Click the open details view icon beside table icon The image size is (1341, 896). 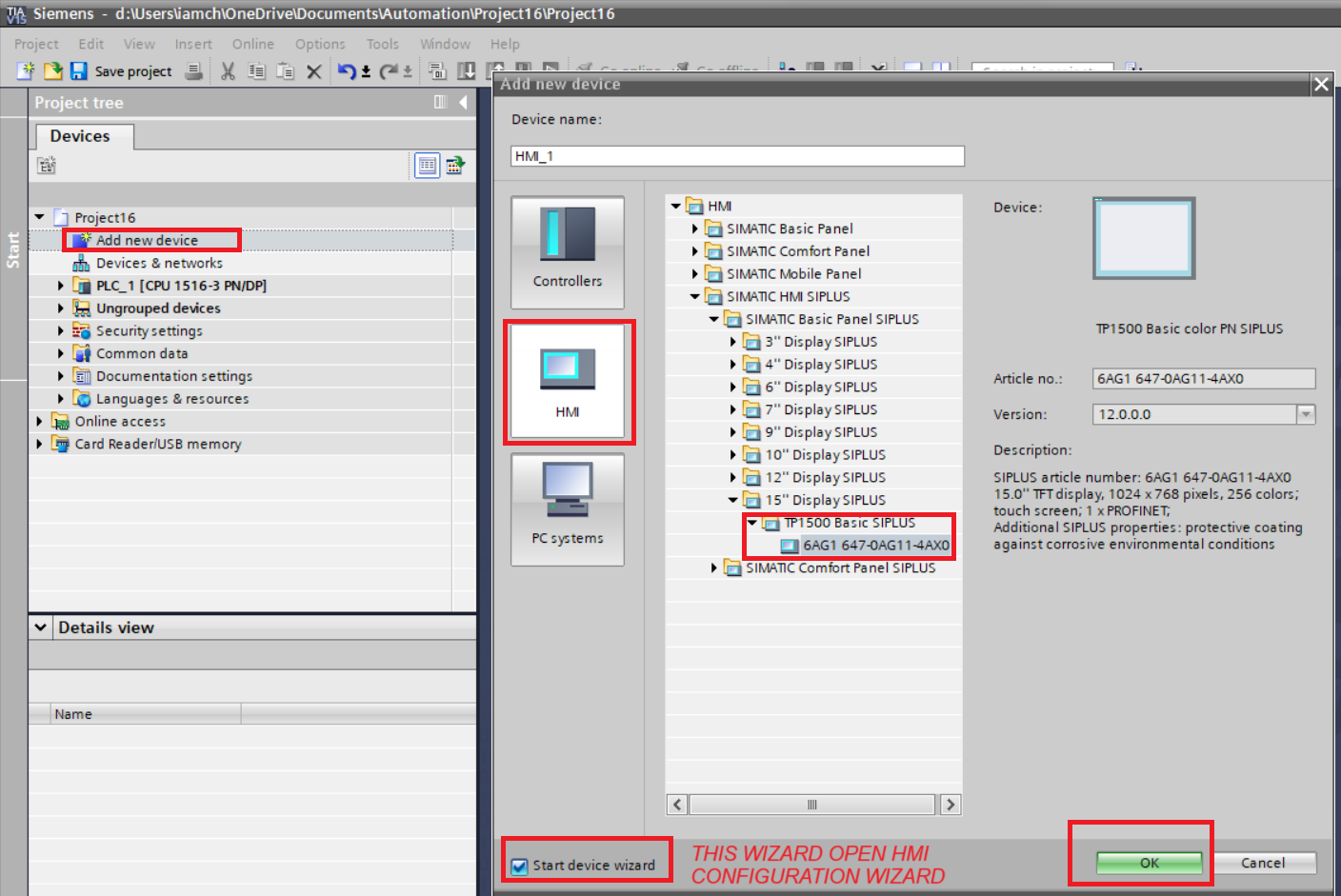(x=455, y=166)
